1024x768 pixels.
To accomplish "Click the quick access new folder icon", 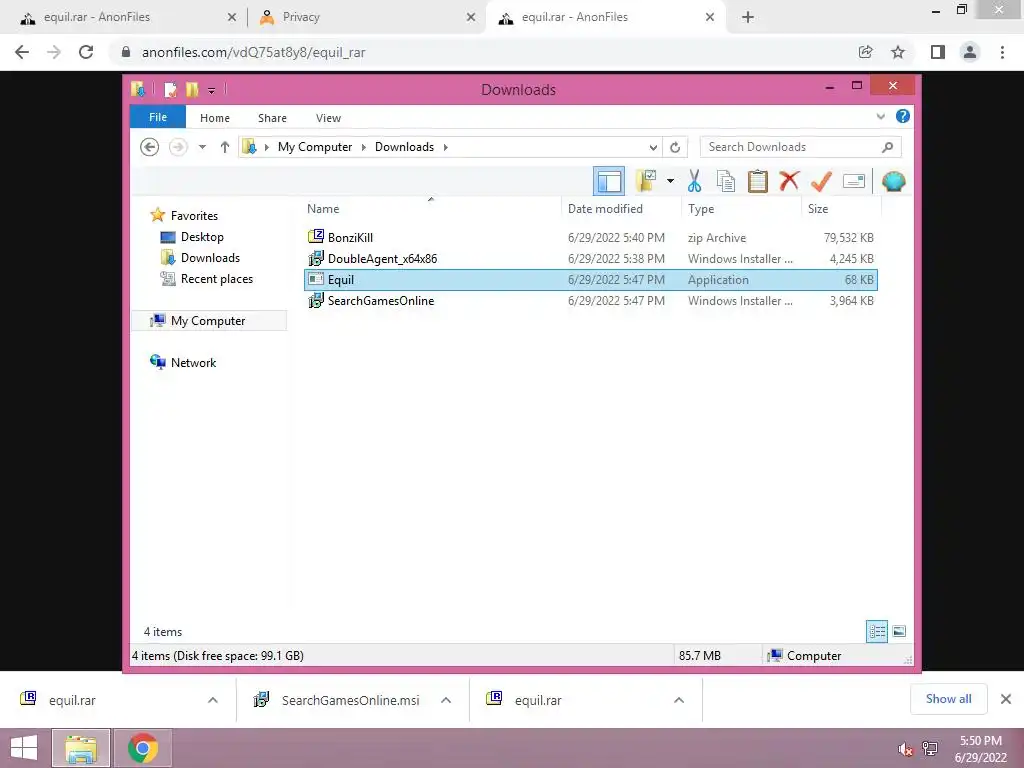I will point(192,89).
